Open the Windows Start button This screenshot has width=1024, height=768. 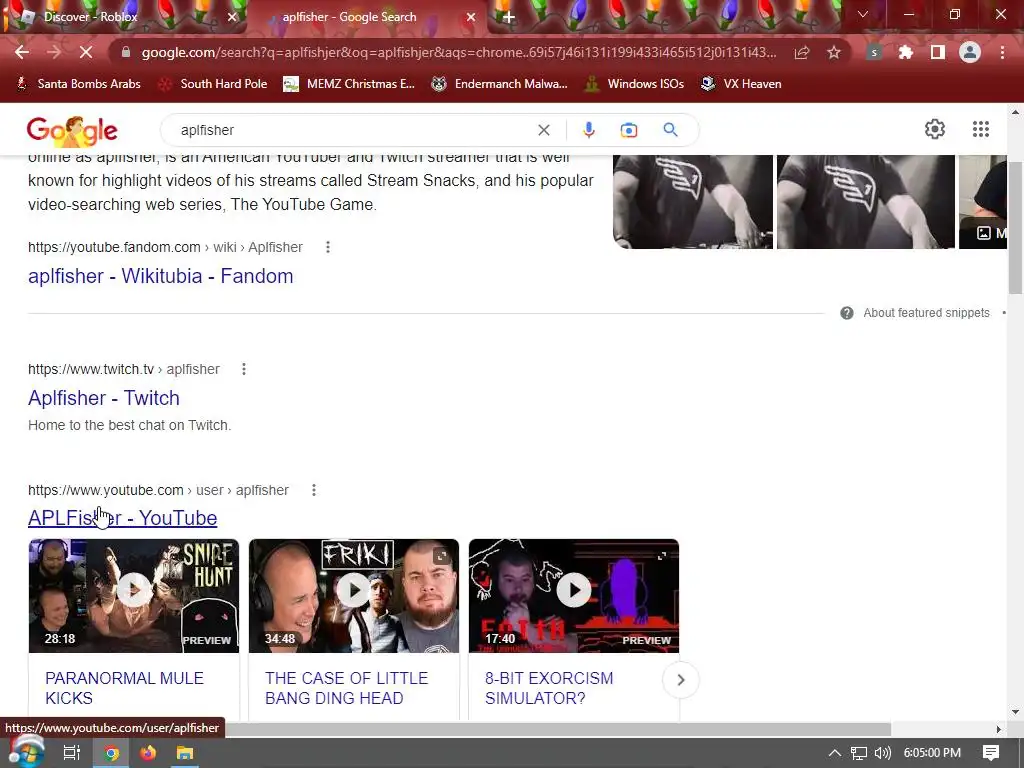tap(26, 752)
